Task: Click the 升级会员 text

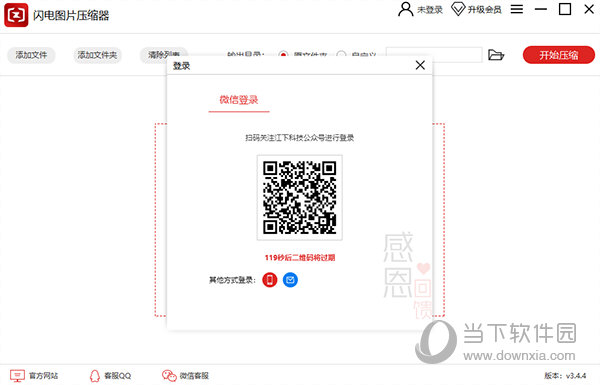Action: [484, 10]
